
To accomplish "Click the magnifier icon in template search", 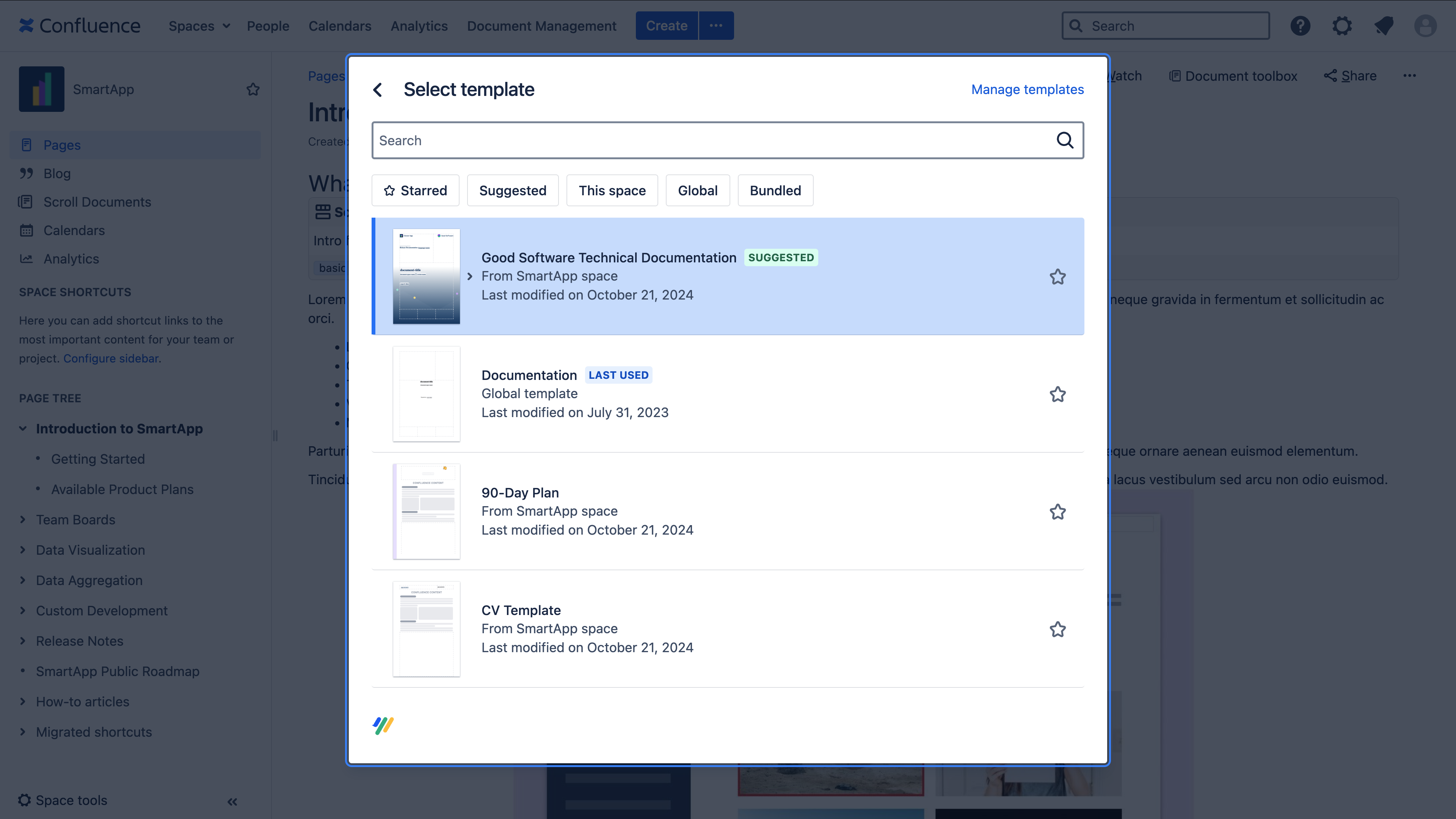I will pos(1065,140).
